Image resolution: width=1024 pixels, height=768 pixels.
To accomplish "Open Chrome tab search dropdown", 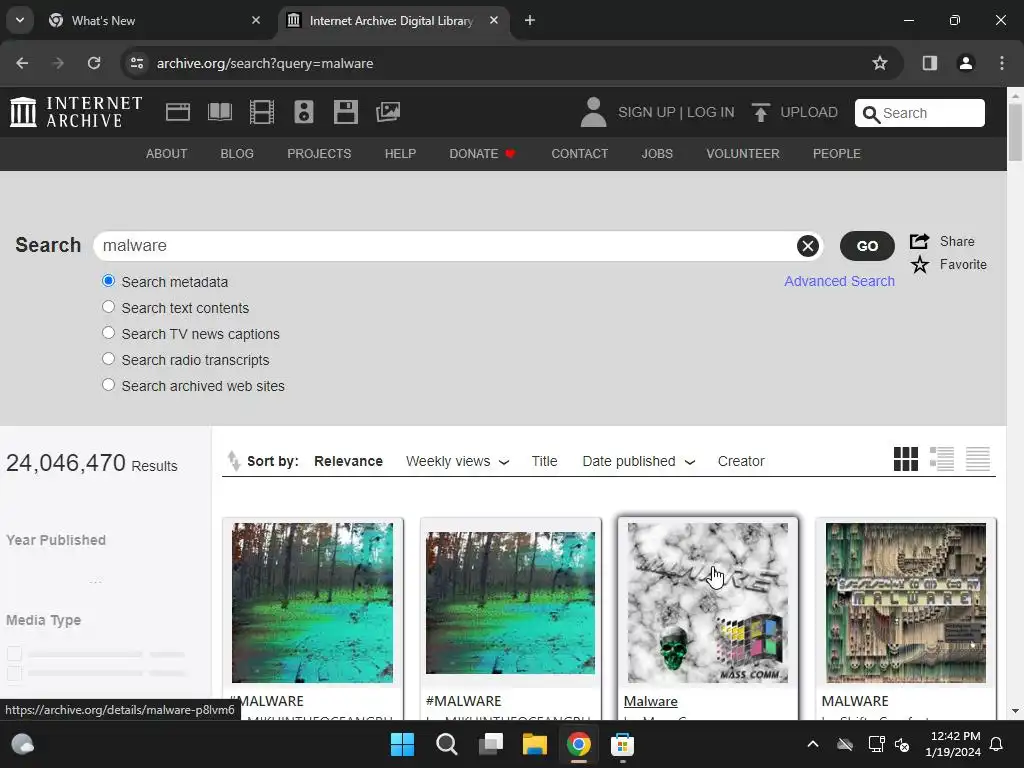I will [x=20, y=20].
